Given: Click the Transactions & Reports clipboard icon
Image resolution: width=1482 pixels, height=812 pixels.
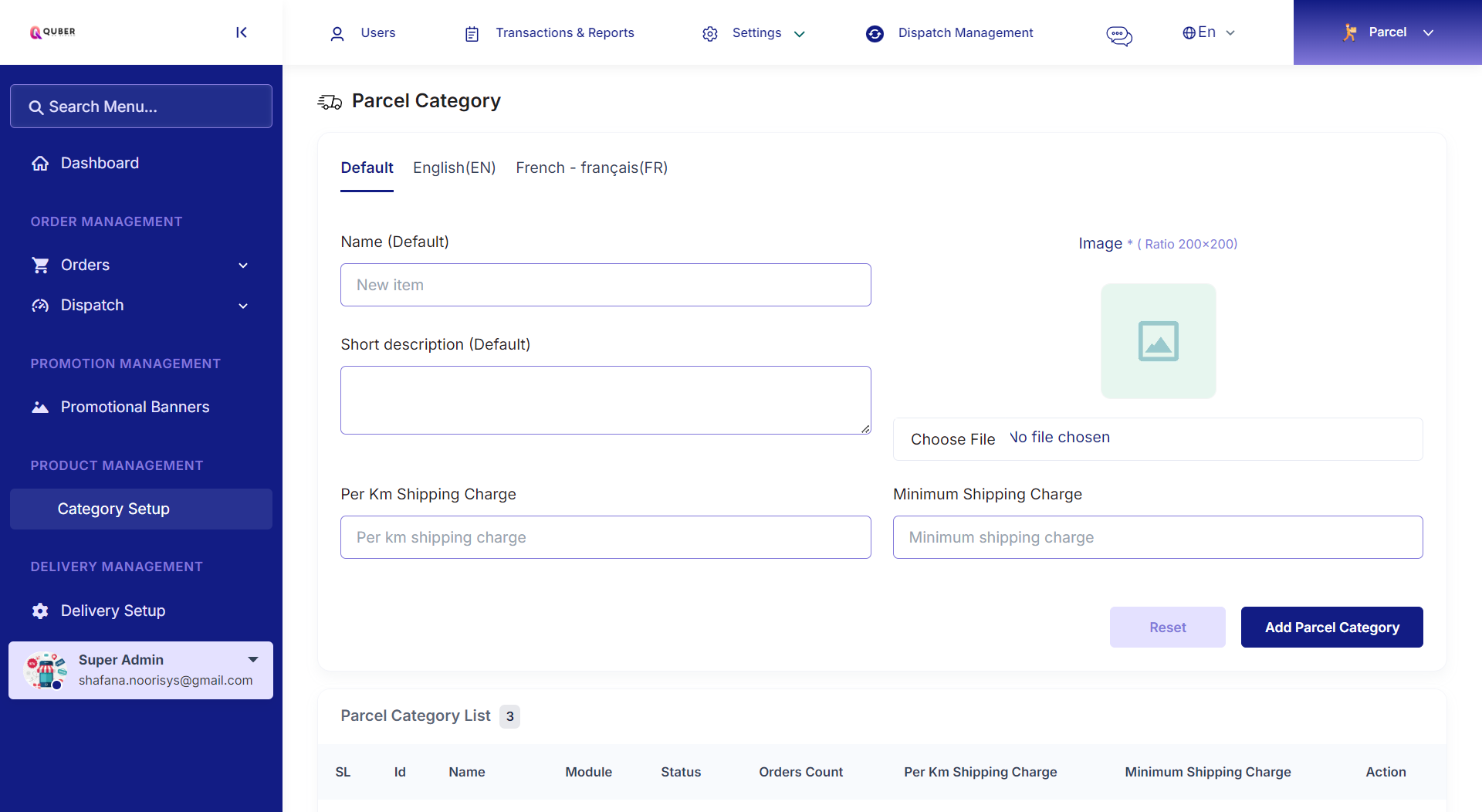Looking at the screenshot, I should (x=471, y=33).
